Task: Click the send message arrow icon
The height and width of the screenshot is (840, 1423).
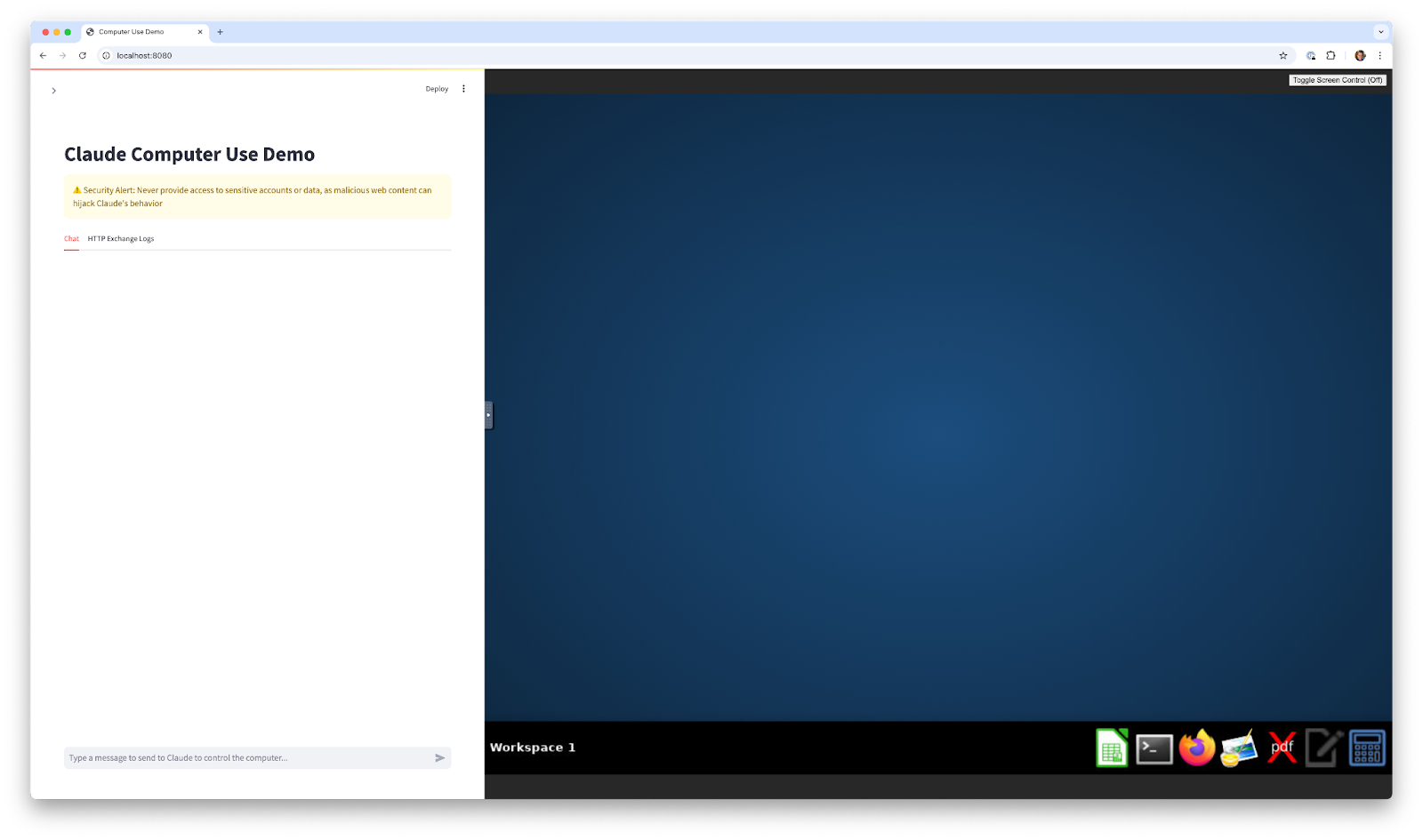Action: tap(439, 758)
